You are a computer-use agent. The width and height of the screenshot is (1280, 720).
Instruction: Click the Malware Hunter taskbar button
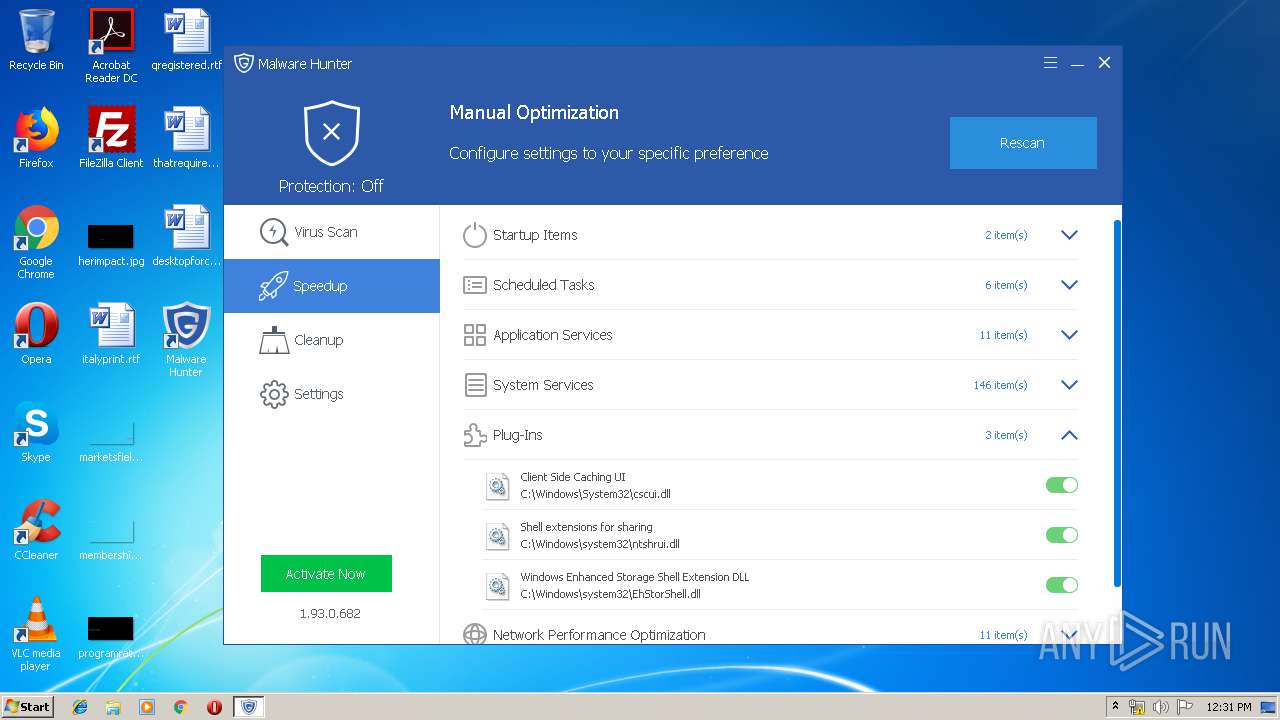coord(248,707)
